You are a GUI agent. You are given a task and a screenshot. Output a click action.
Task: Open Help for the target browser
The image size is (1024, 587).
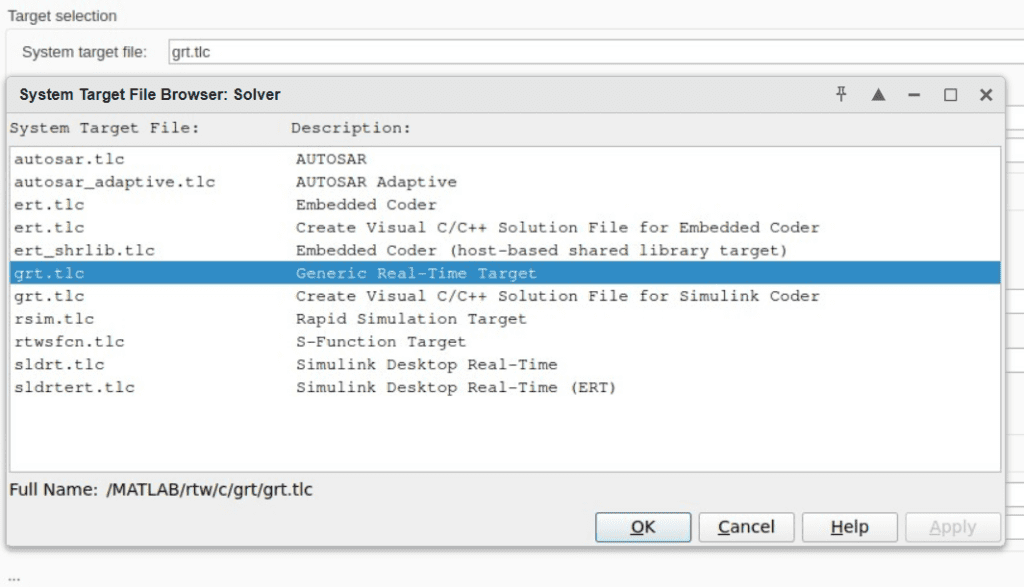click(x=849, y=527)
